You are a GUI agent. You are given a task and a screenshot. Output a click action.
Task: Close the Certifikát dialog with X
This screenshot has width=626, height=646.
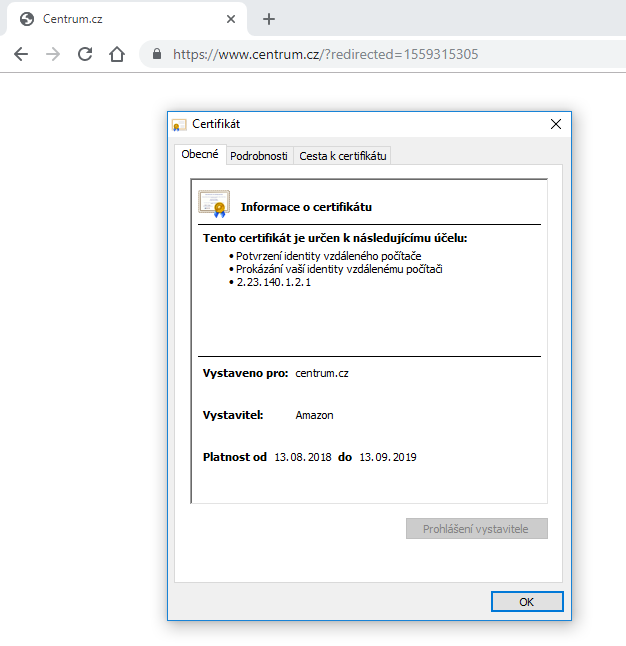point(556,124)
